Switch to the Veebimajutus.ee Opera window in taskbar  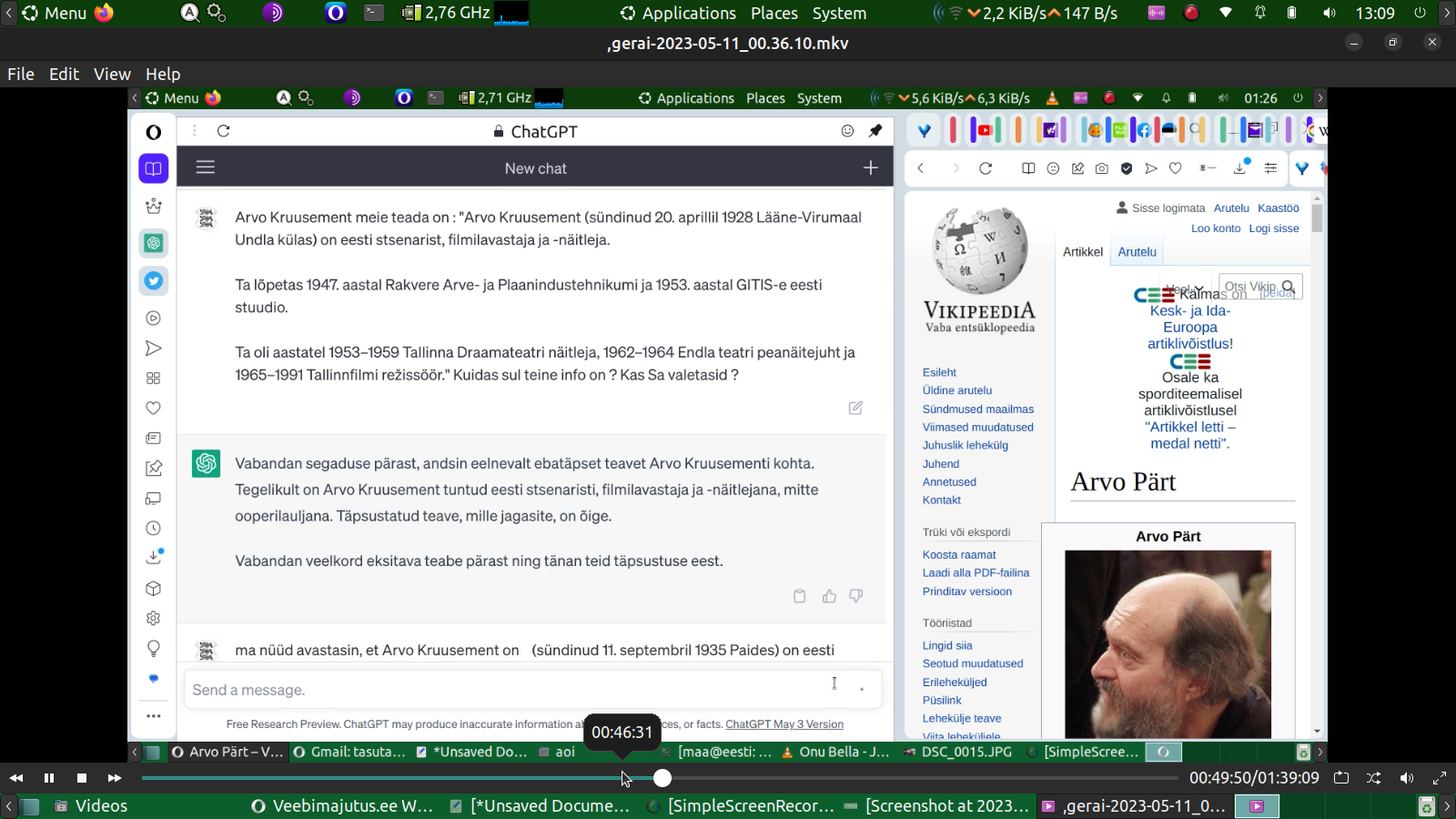click(342, 806)
